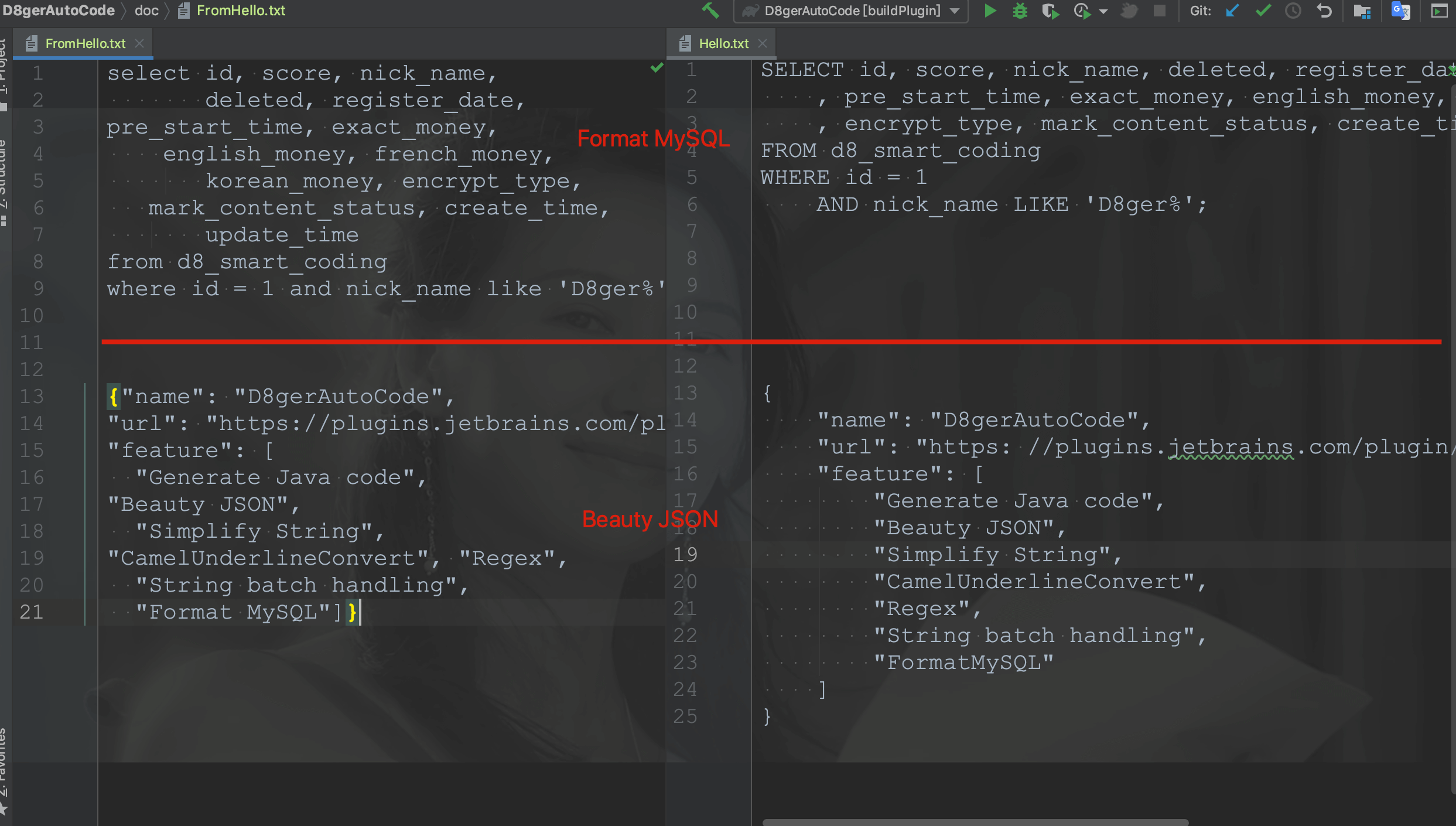
Task: Click 'select id, score, nick_name' first line
Action: pyautogui.click(x=302, y=73)
